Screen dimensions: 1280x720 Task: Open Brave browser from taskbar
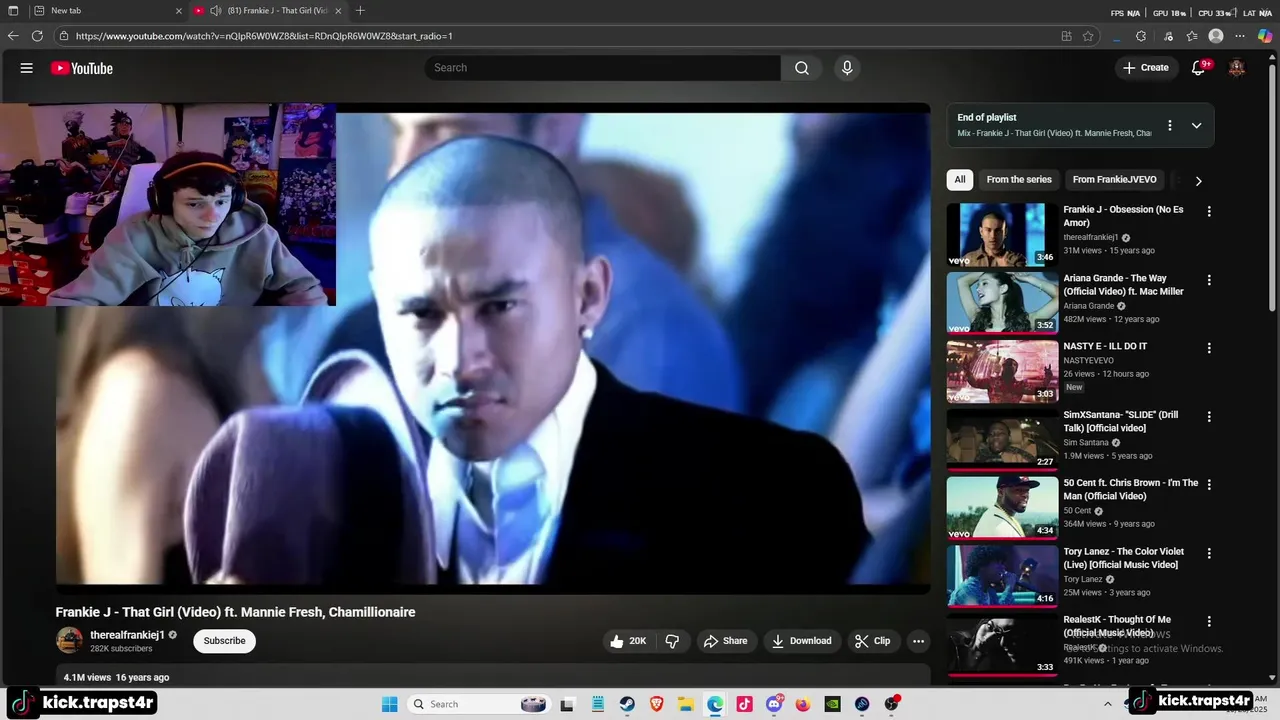pos(657,704)
